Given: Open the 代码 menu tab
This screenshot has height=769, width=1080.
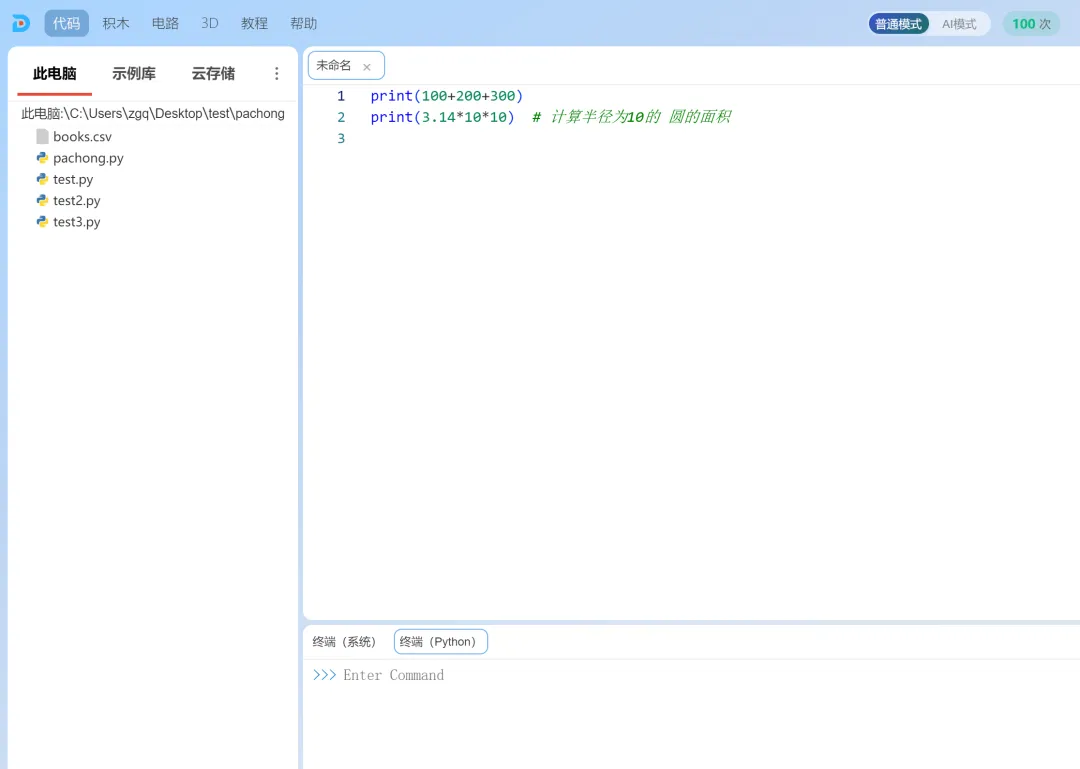Looking at the screenshot, I should click(67, 23).
